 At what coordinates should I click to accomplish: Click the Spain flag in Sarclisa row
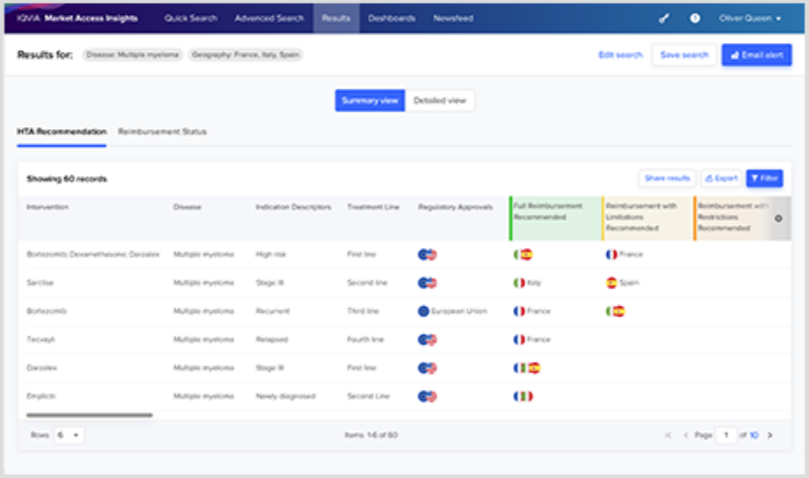[x=611, y=283]
